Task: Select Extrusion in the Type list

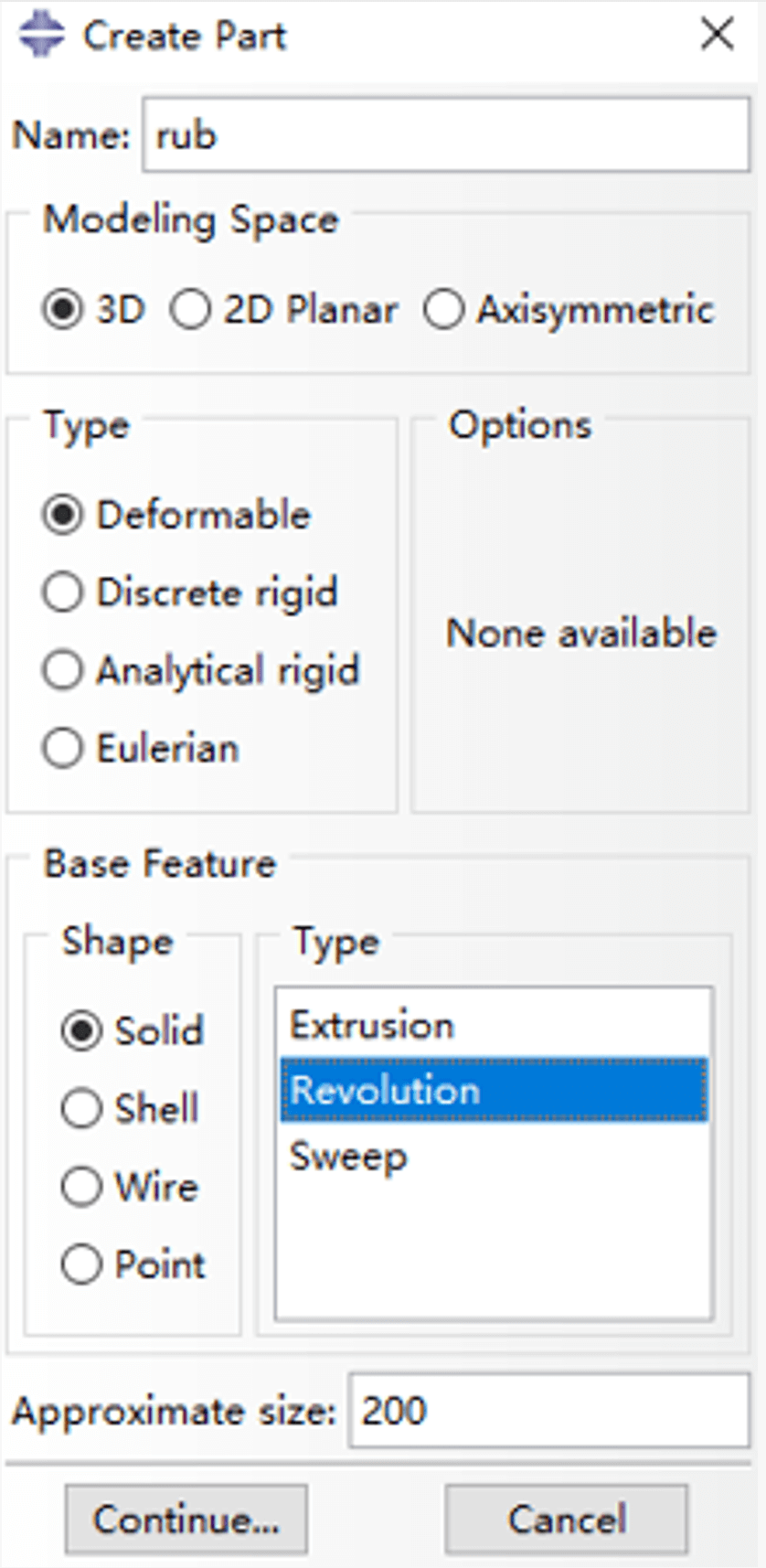Action: coord(372,1025)
